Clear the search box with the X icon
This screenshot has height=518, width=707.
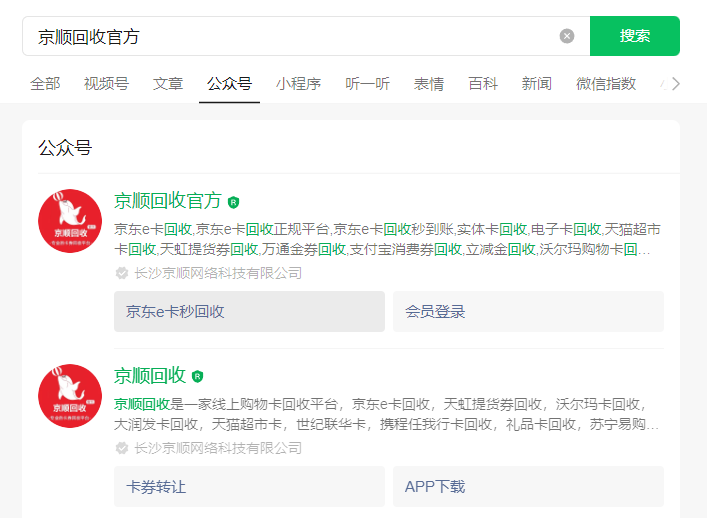[567, 36]
